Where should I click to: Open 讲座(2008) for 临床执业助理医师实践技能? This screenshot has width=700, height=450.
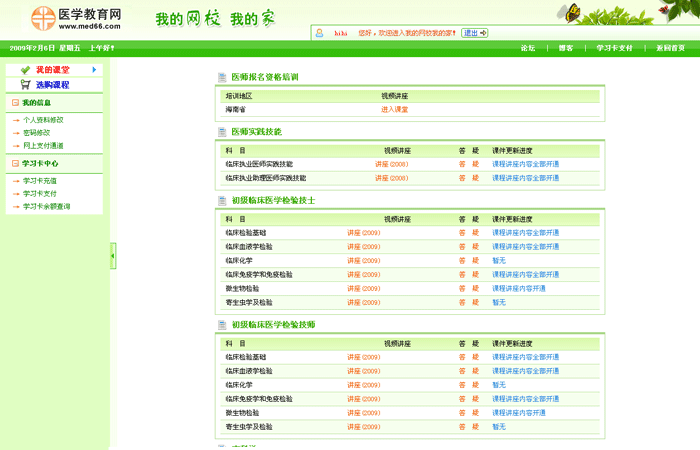pos(392,178)
